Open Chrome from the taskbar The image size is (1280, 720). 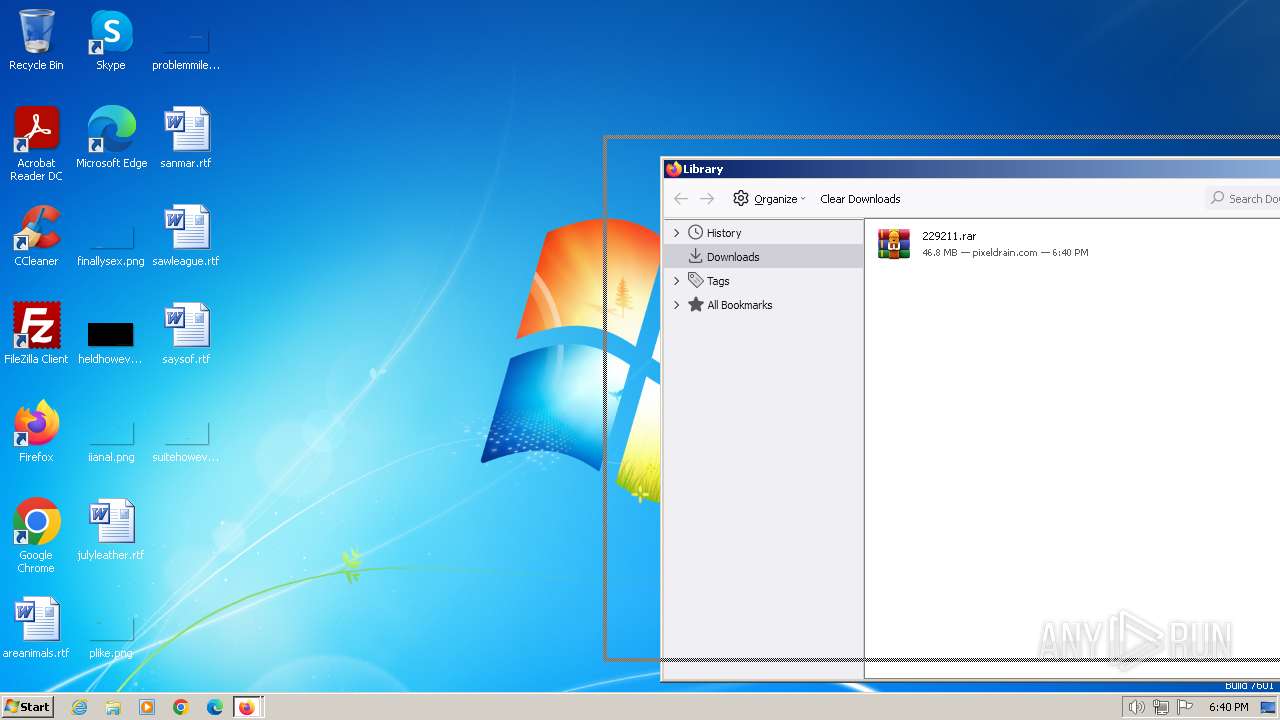point(181,707)
